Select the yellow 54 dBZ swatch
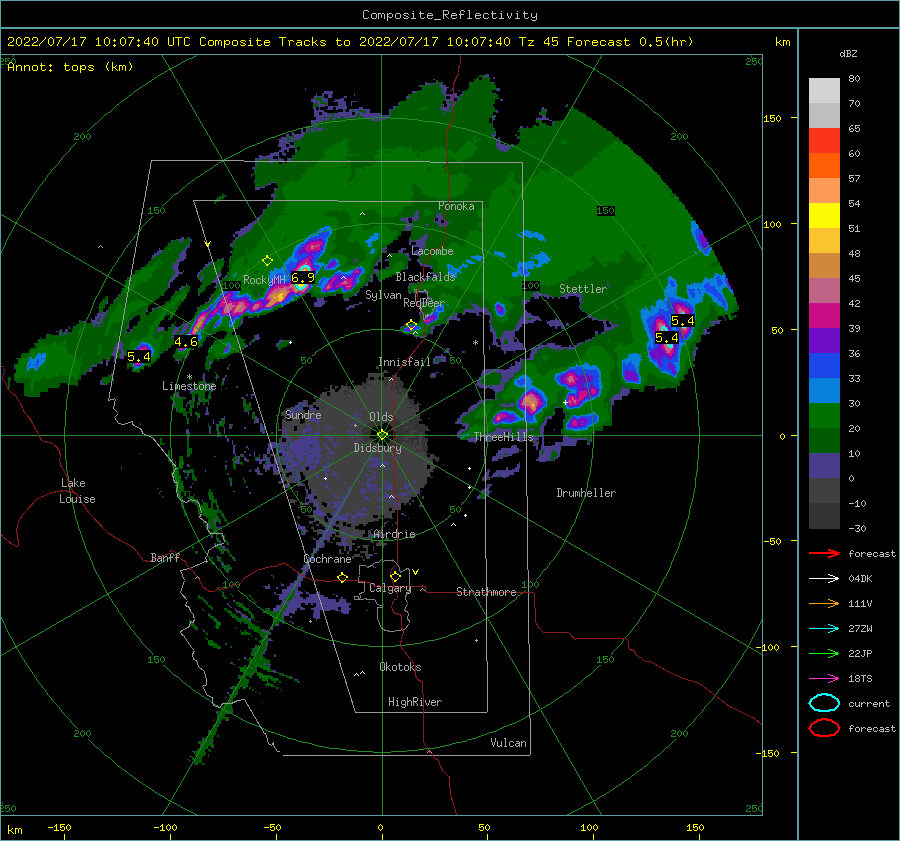Viewport: 900px width, 841px height. (x=824, y=215)
